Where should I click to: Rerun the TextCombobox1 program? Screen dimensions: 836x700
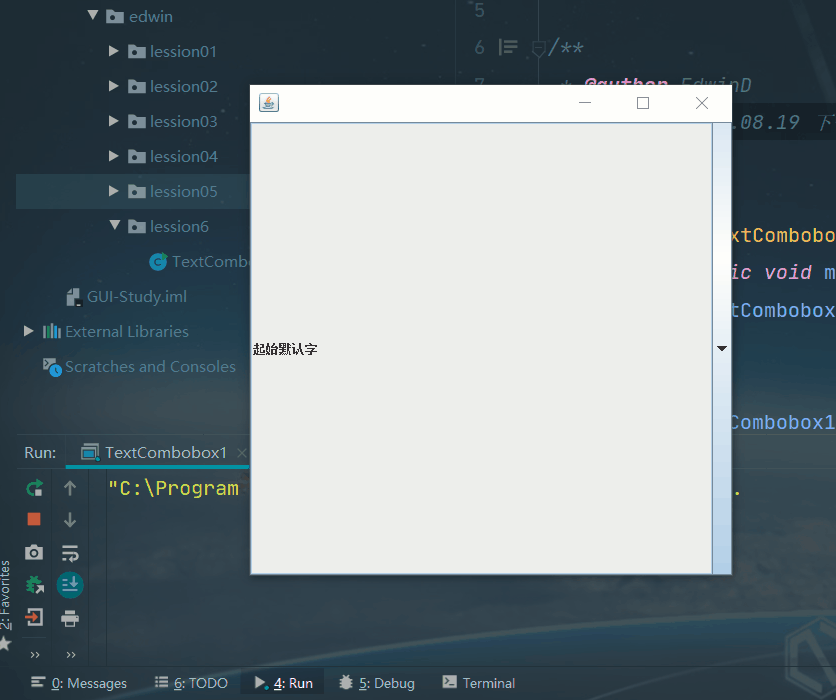34,488
